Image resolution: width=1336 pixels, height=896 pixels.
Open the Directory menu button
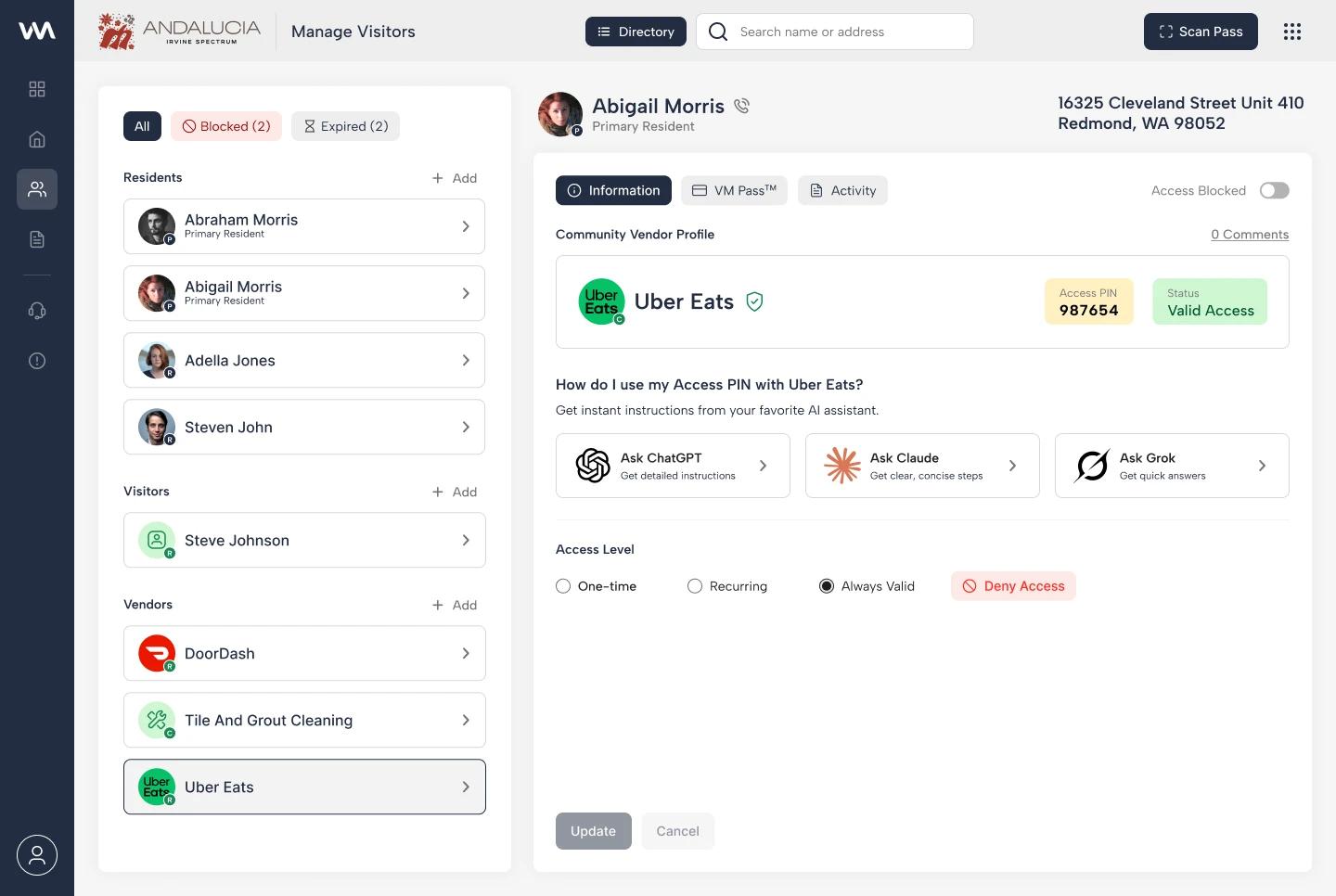tap(636, 32)
